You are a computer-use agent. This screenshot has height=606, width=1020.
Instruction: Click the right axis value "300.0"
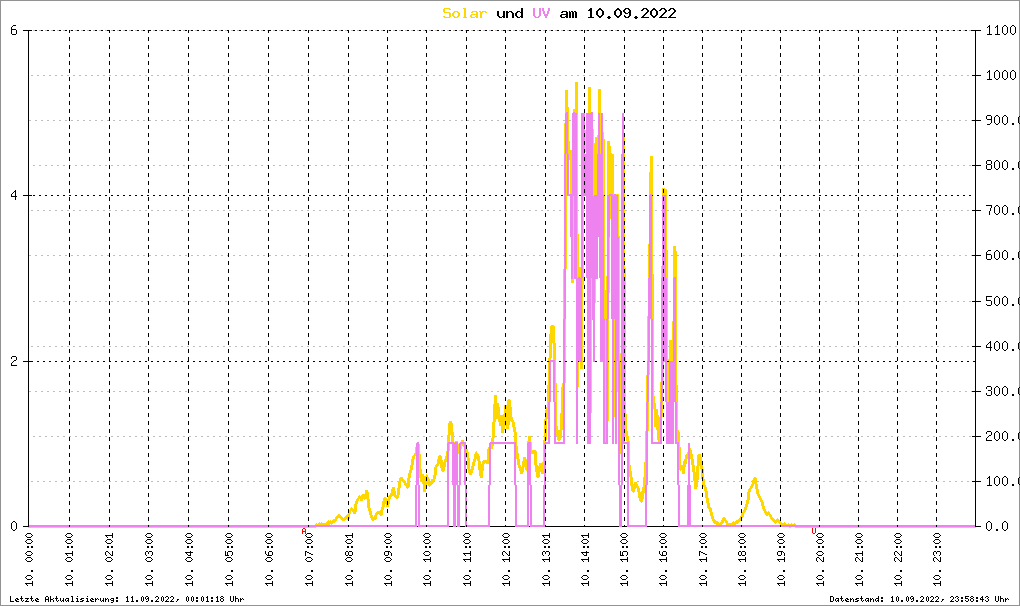(1002, 391)
